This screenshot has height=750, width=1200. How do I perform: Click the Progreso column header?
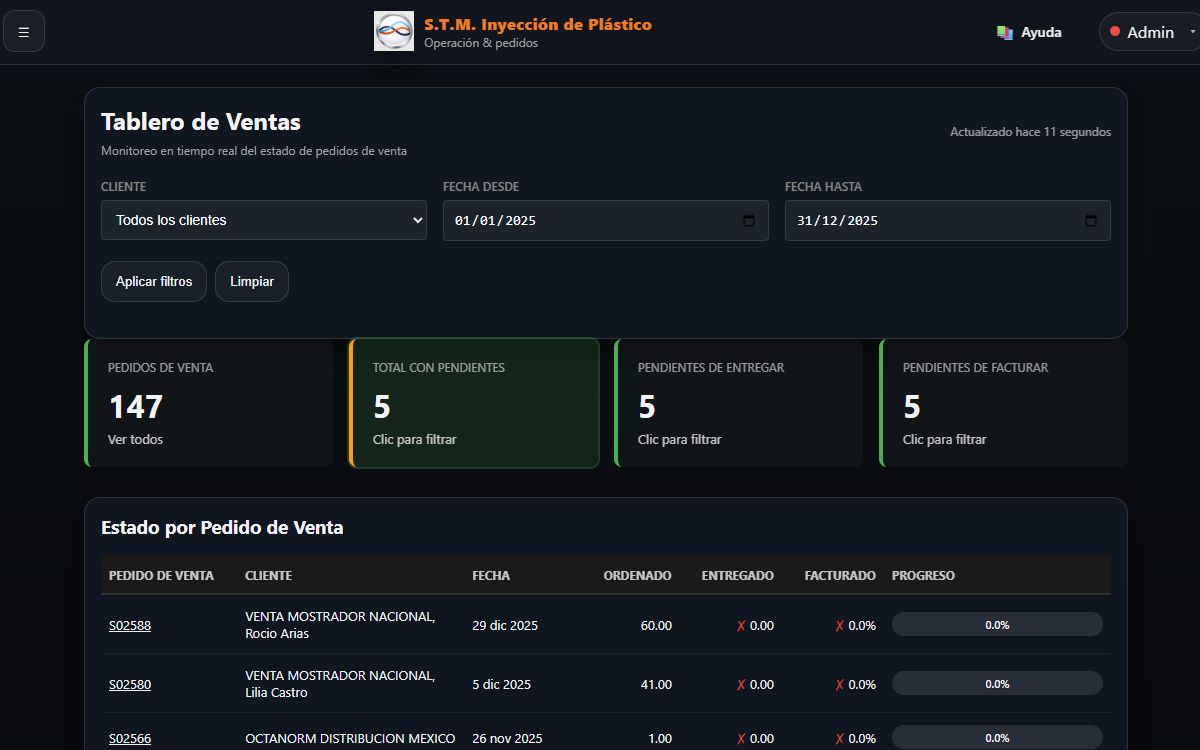coord(923,575)
